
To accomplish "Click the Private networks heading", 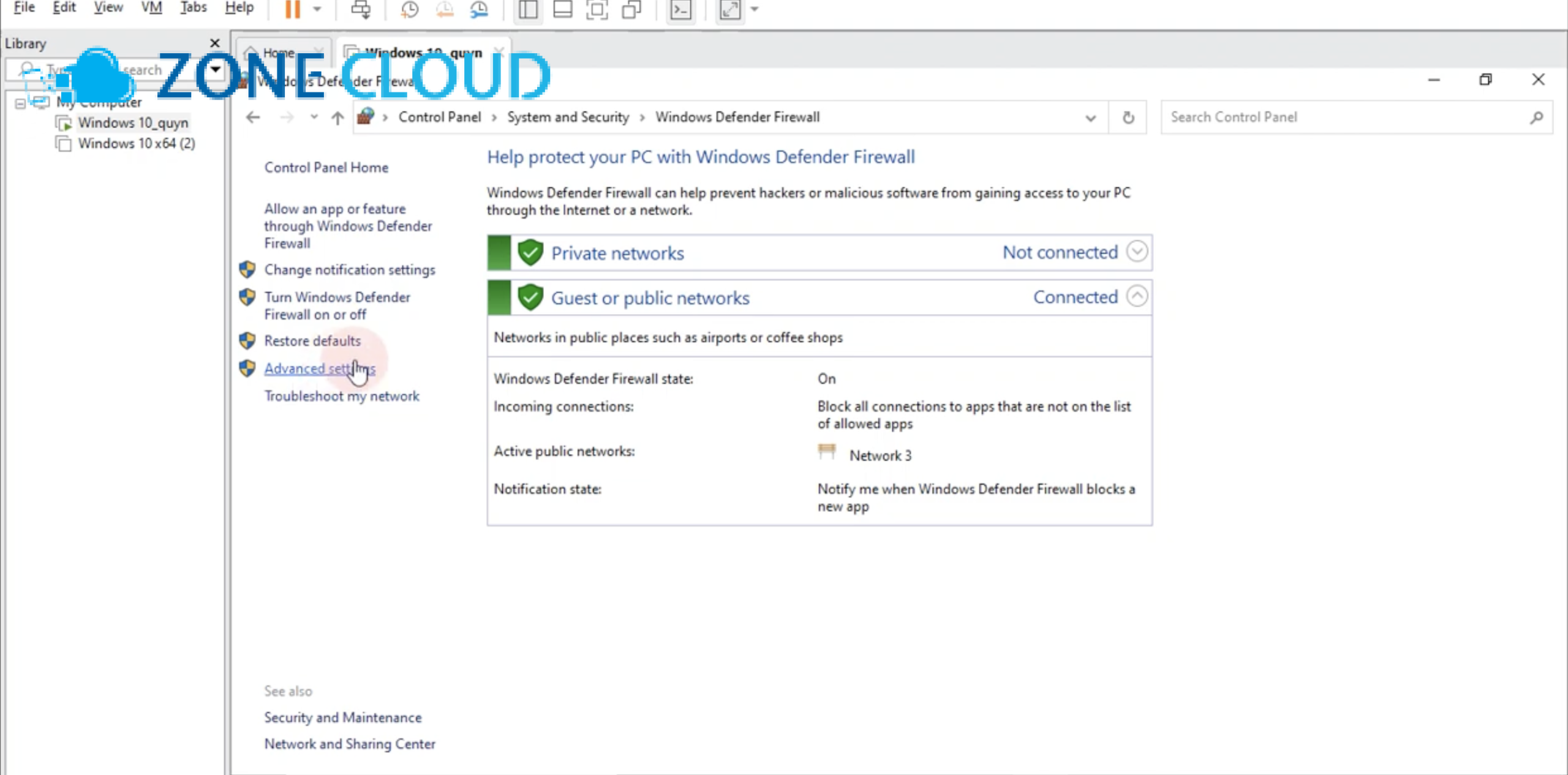I will click(617, 253).
